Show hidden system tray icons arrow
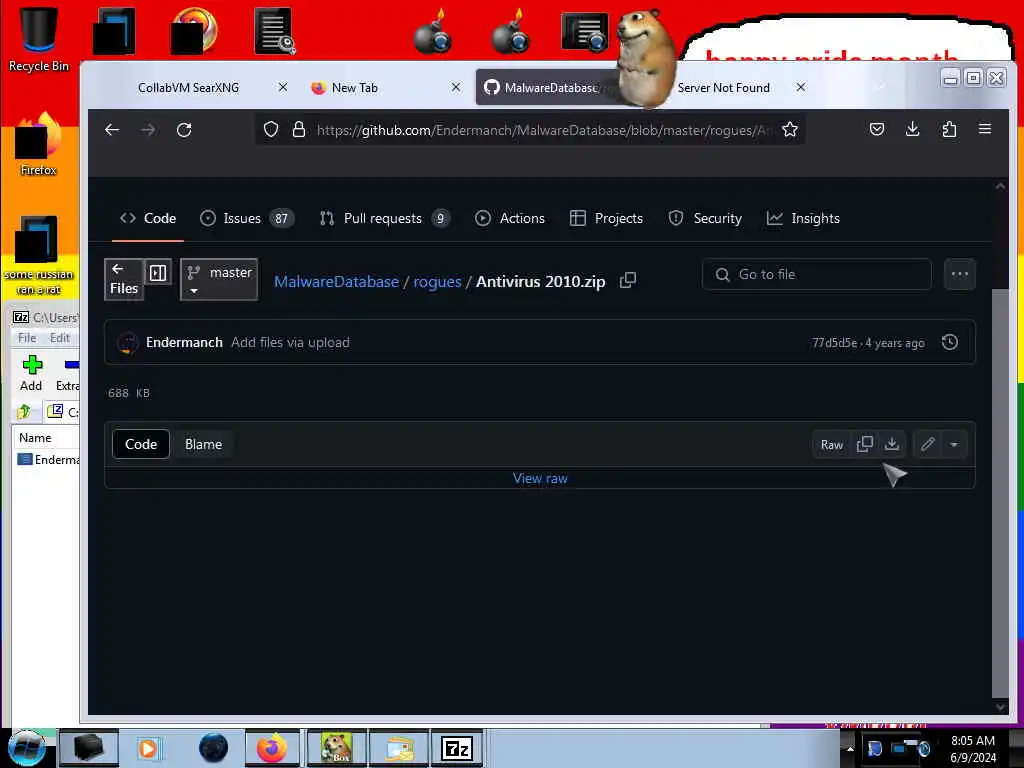 coord(850,748)
